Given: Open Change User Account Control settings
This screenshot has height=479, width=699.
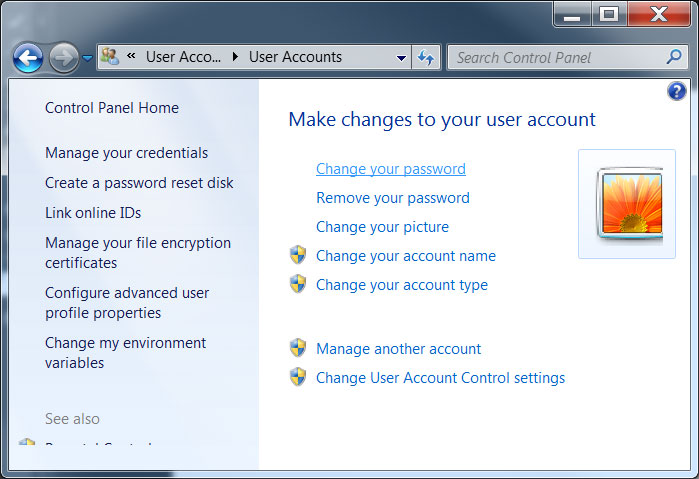Looking at the screenshot, I should pos(440,378).
